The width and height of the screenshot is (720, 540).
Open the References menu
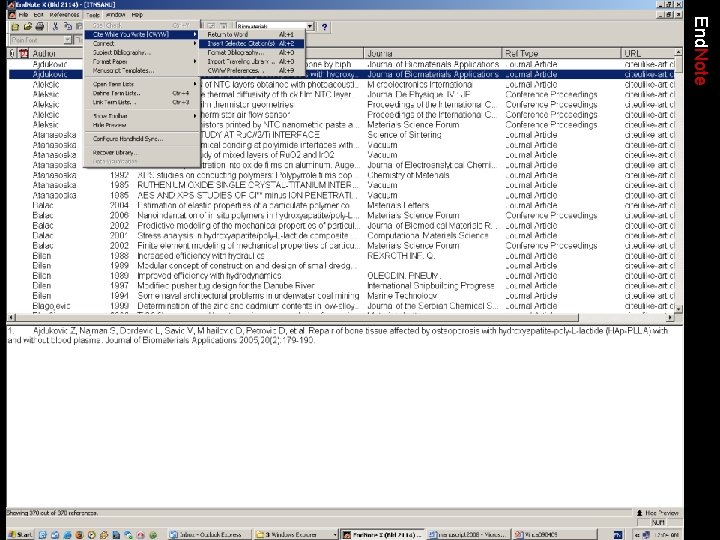(x=64, y=15)
